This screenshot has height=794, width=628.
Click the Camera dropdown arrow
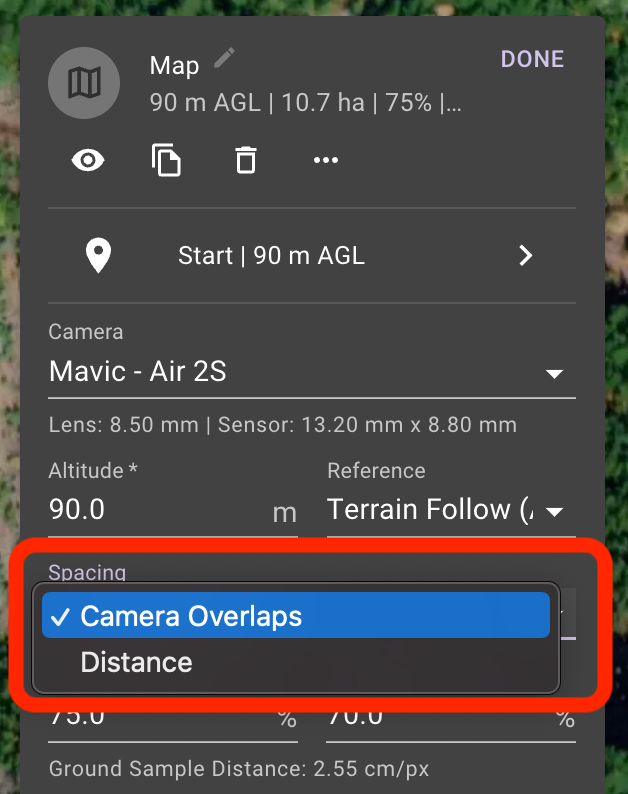click(554, 374)
